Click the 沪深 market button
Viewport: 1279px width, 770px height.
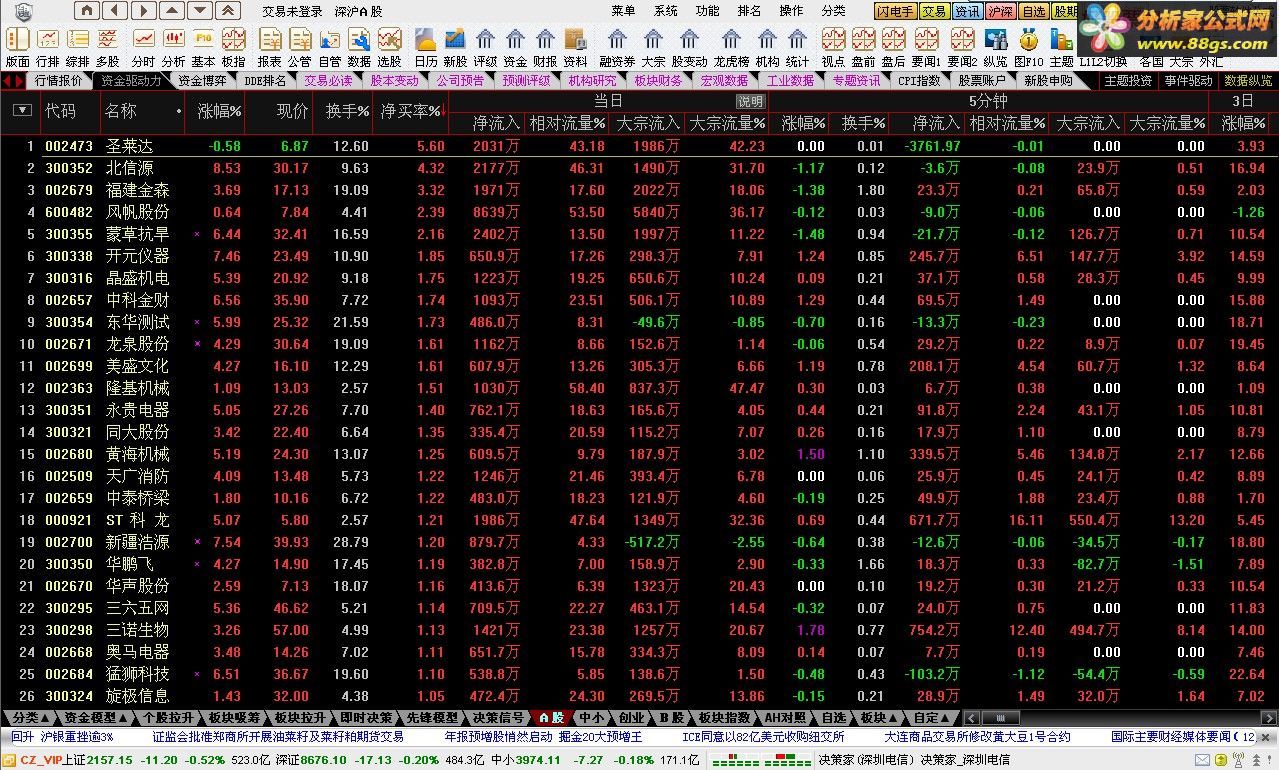coord(1000,11)
